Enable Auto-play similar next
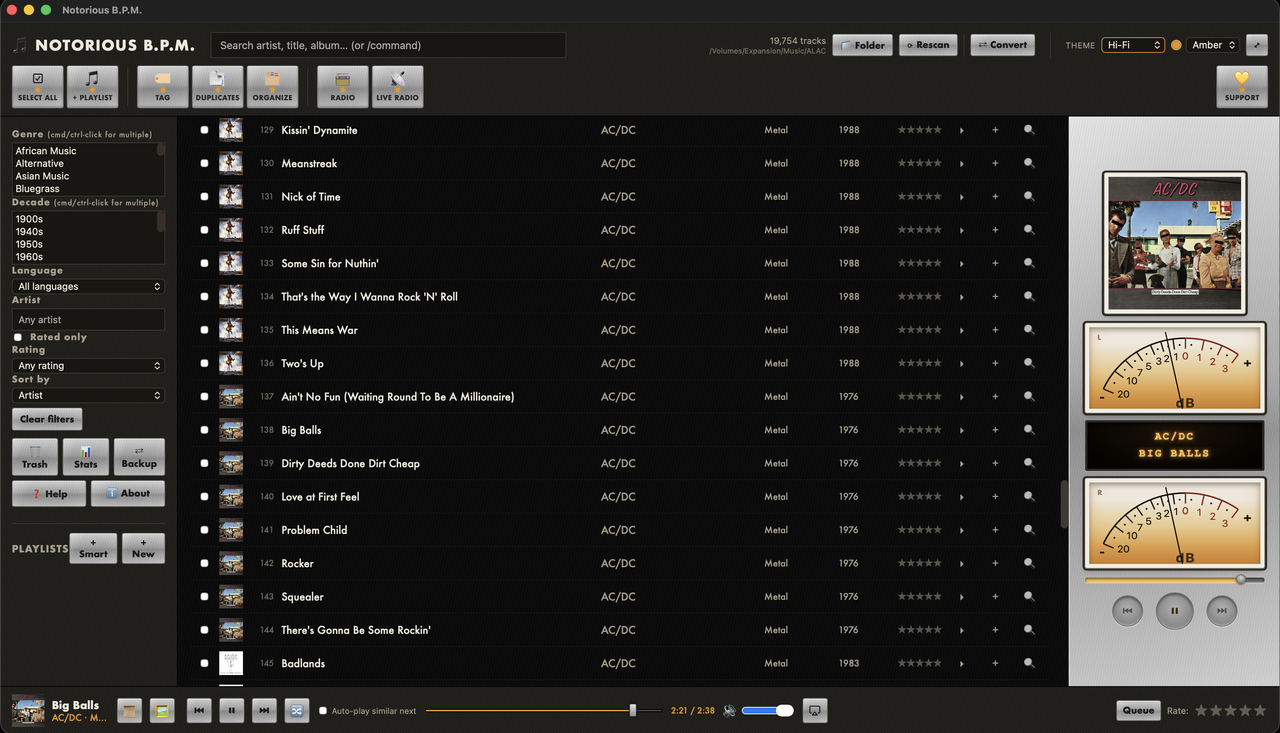This screenshot has width=1280, height=733. [323, 711]
